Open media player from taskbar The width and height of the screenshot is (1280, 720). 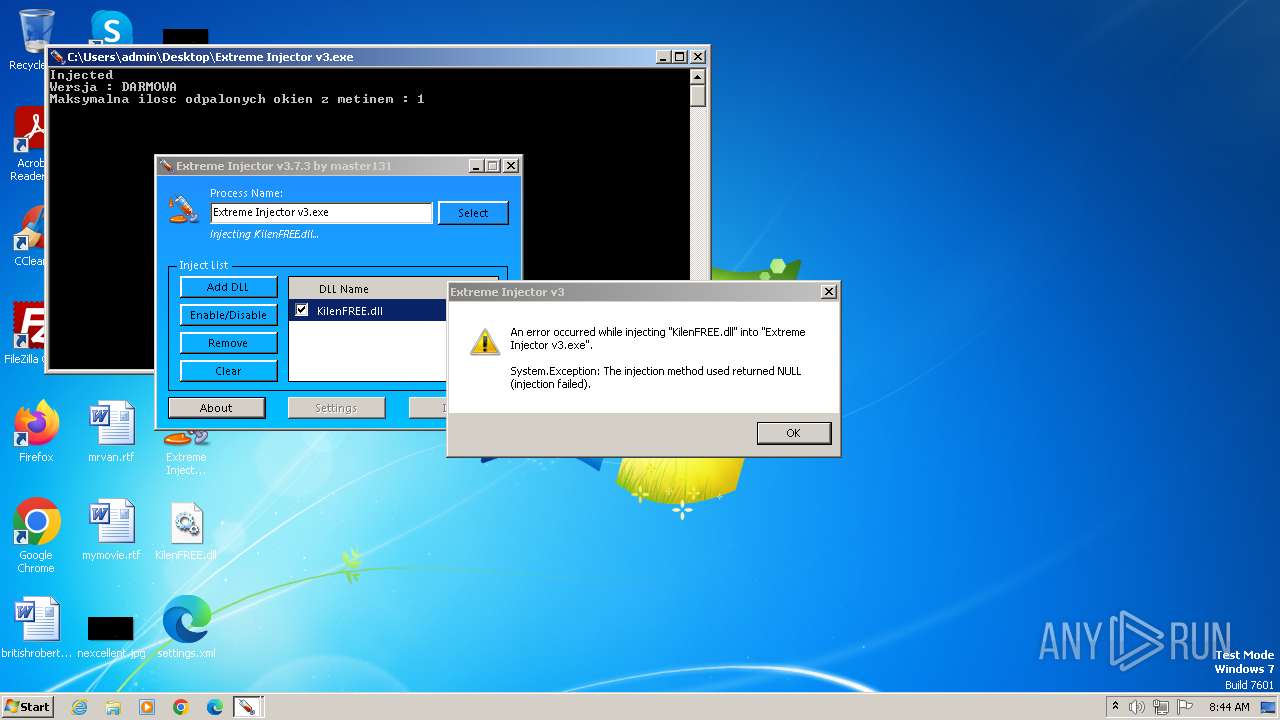click(147, 707)
